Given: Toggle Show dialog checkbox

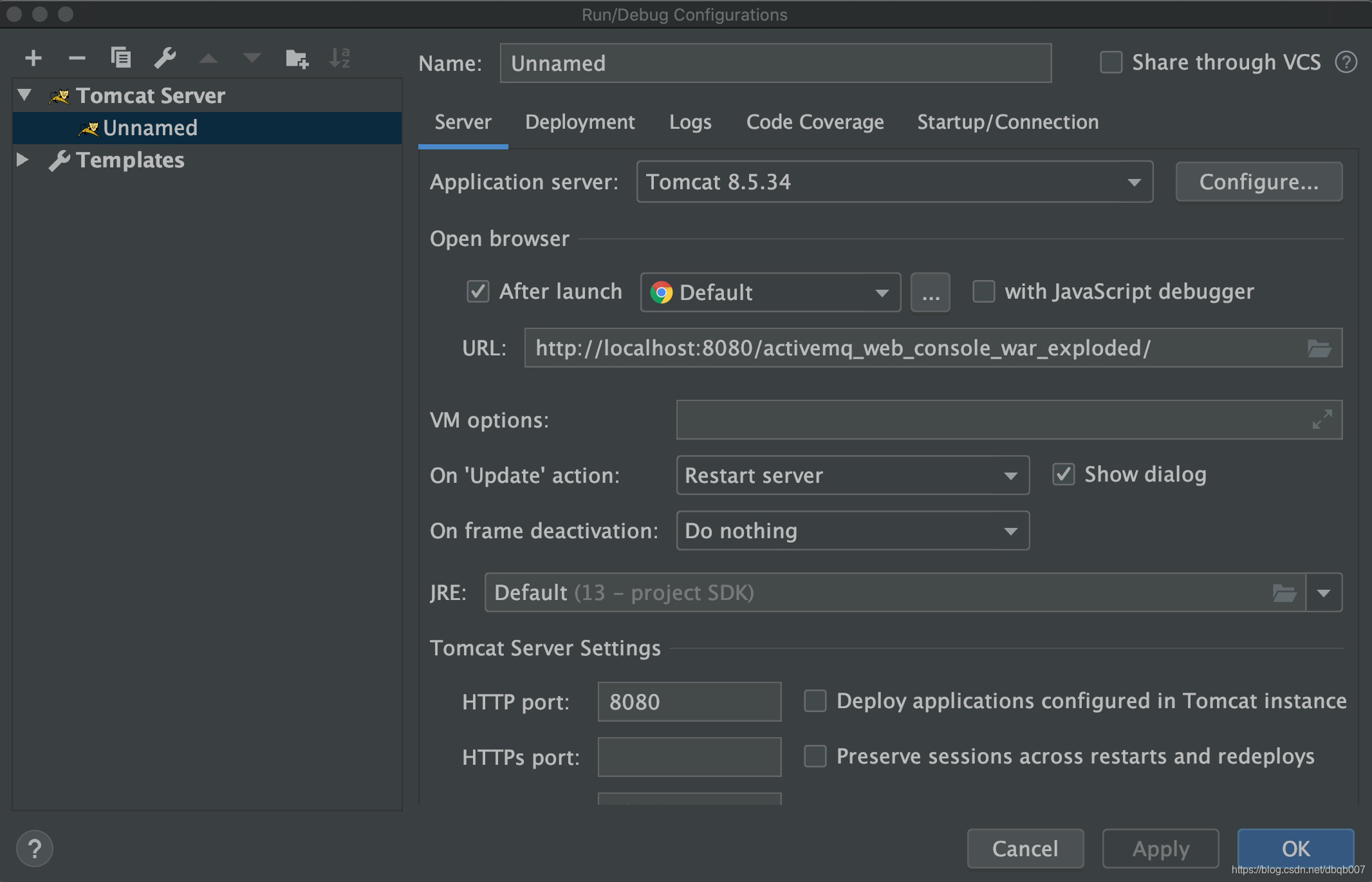Looking at the screenshot, I should click(1063, 474).
